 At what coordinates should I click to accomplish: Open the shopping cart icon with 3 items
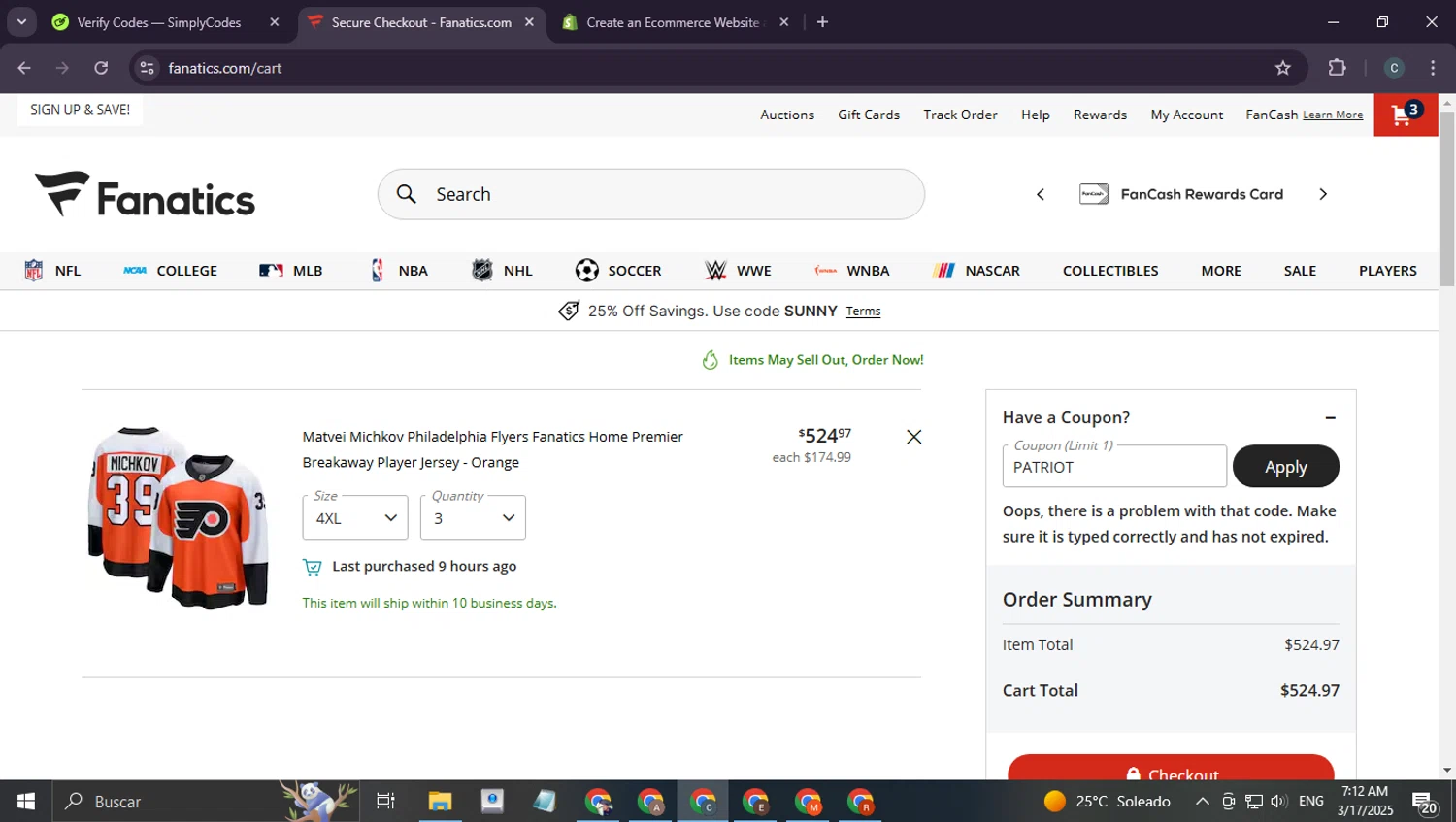pos(1406,115)
